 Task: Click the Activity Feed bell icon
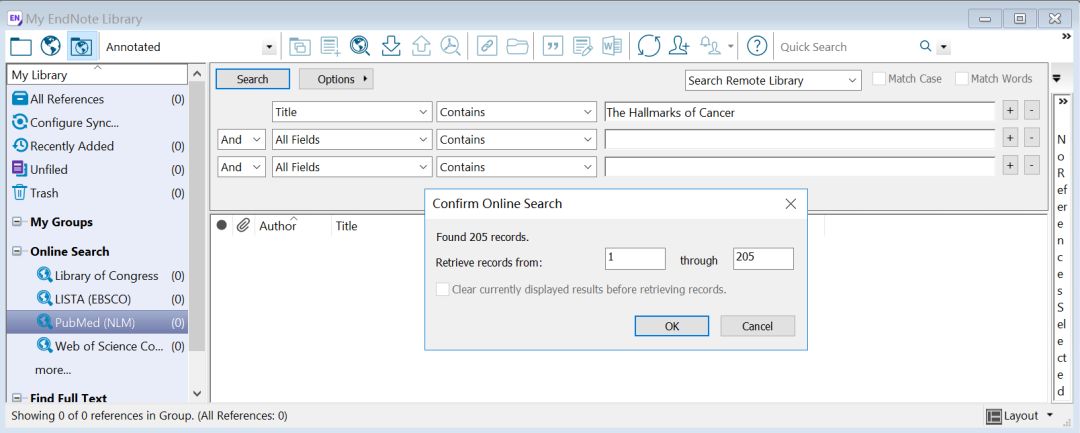click(x=710, y=45)
